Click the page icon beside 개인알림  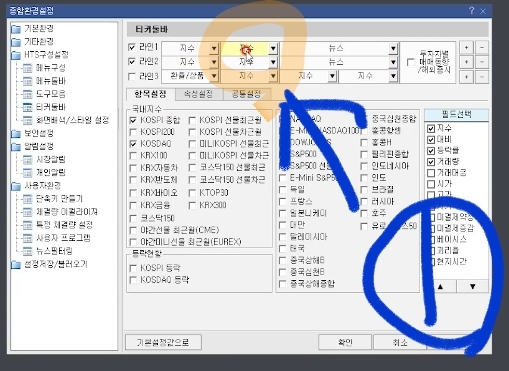27,173
